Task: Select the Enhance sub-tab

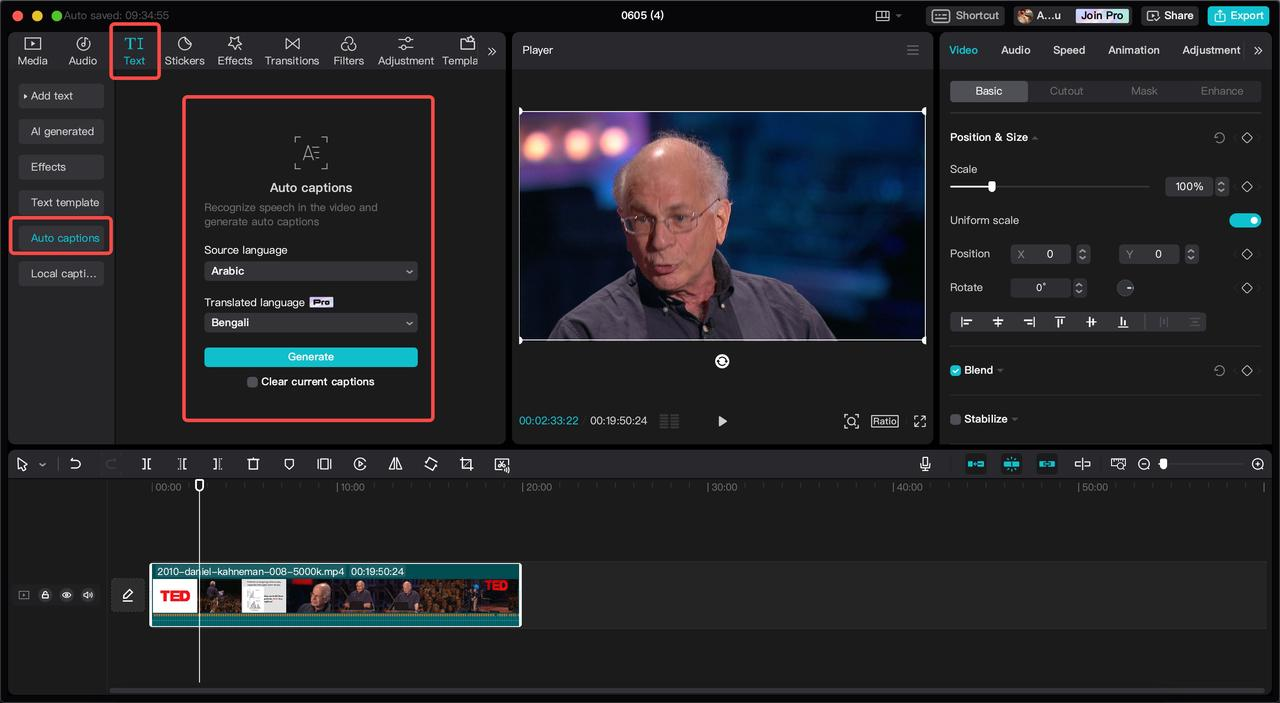Action: (x=1222, y=91)
